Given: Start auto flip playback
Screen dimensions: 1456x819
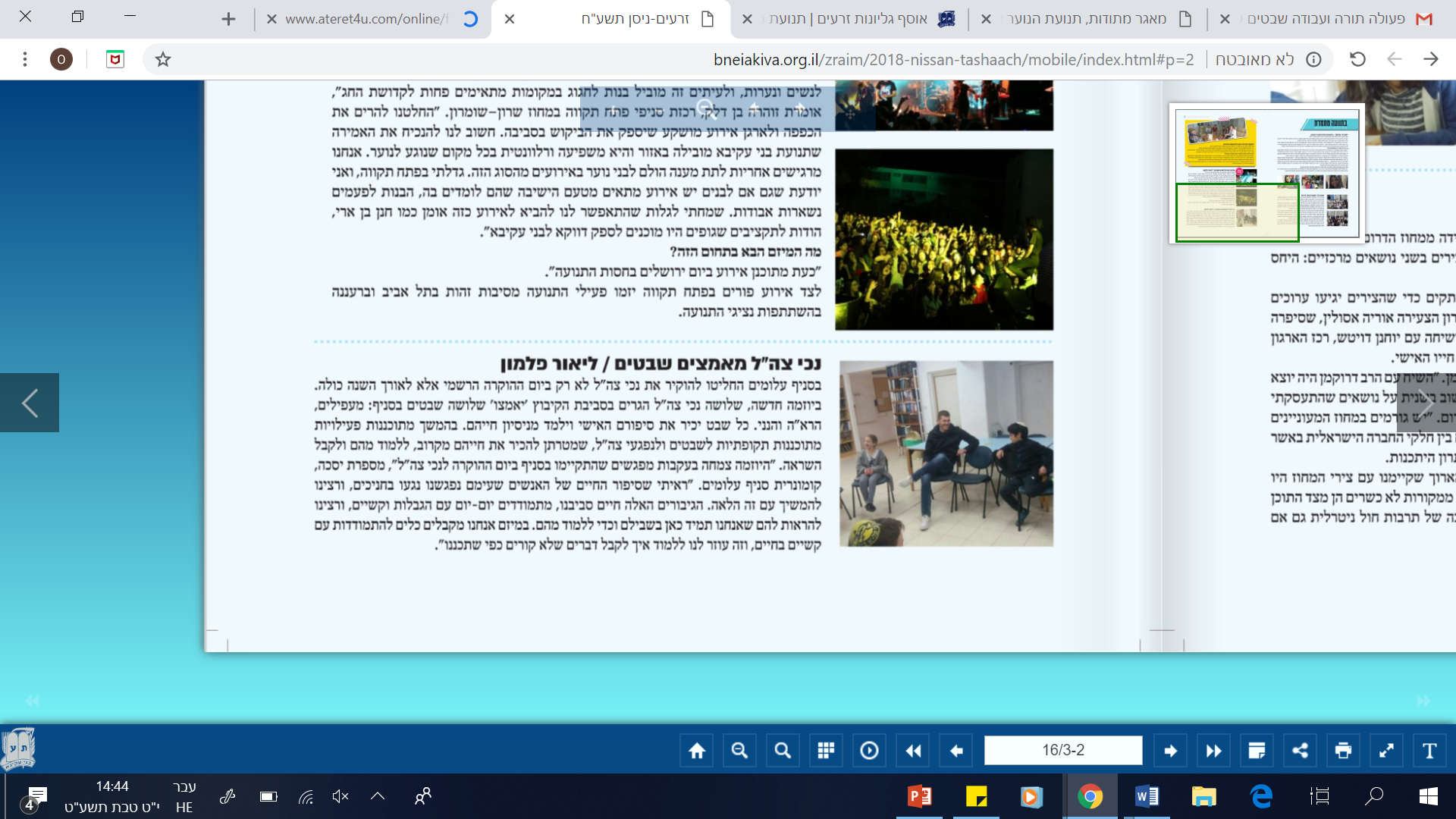Looking at the screenshot, I should 869,751.
